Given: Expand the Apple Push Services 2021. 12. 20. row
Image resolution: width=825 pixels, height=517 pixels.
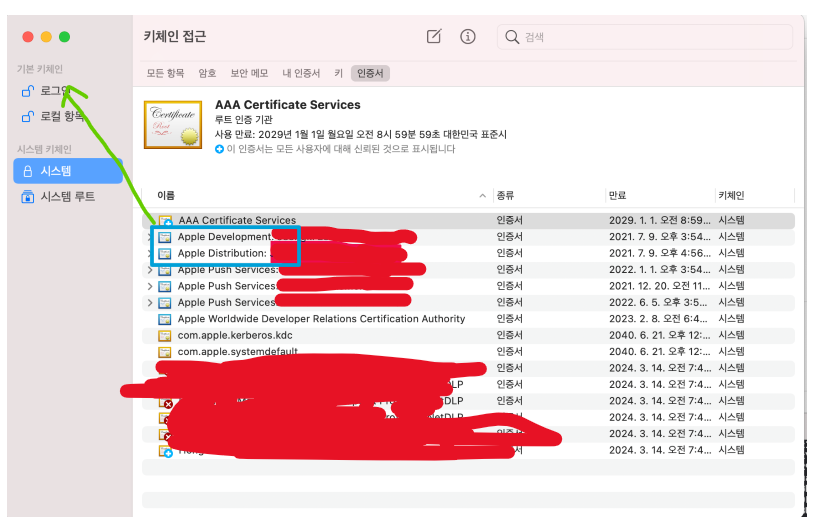Looking at the screenshot, I should pos(150,286).
